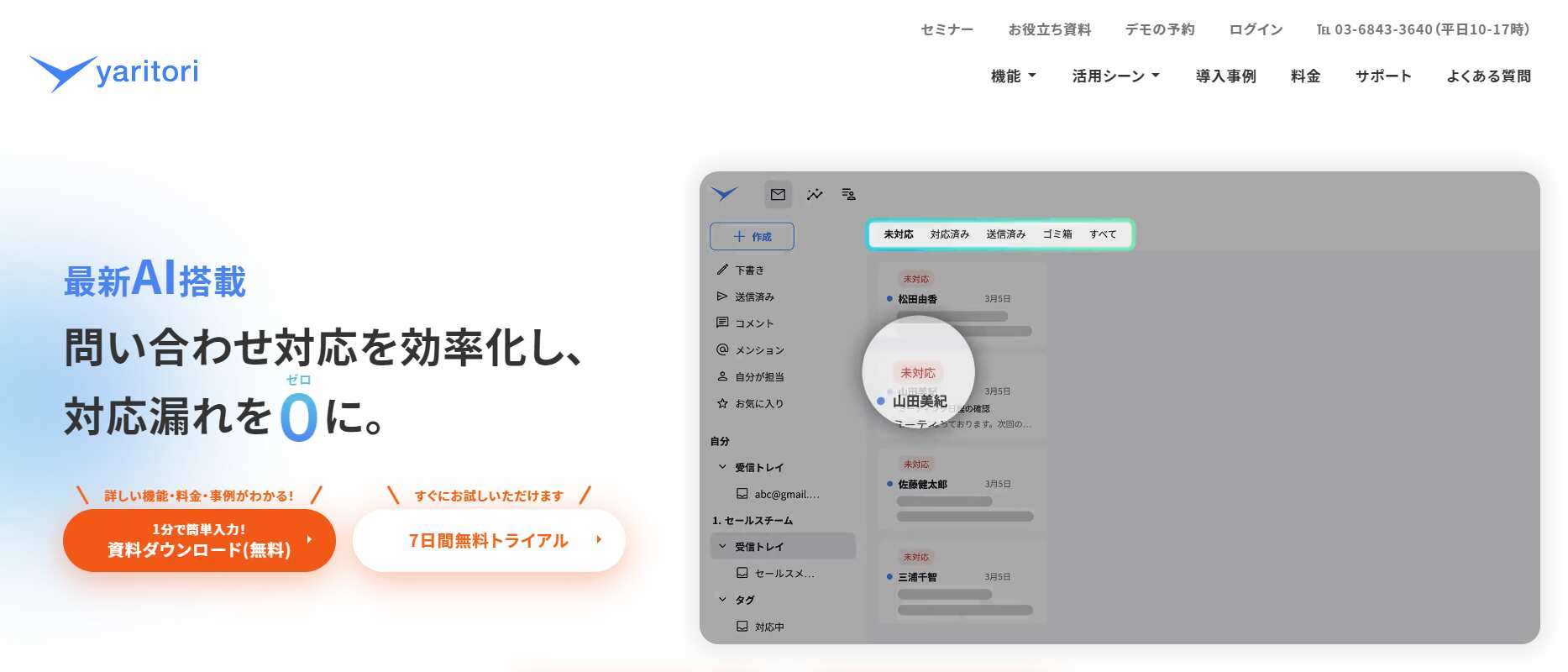Open the デモの予約 link
Image resolution: width=1568 pixels, height=672 pixels.
point(1159,29)
